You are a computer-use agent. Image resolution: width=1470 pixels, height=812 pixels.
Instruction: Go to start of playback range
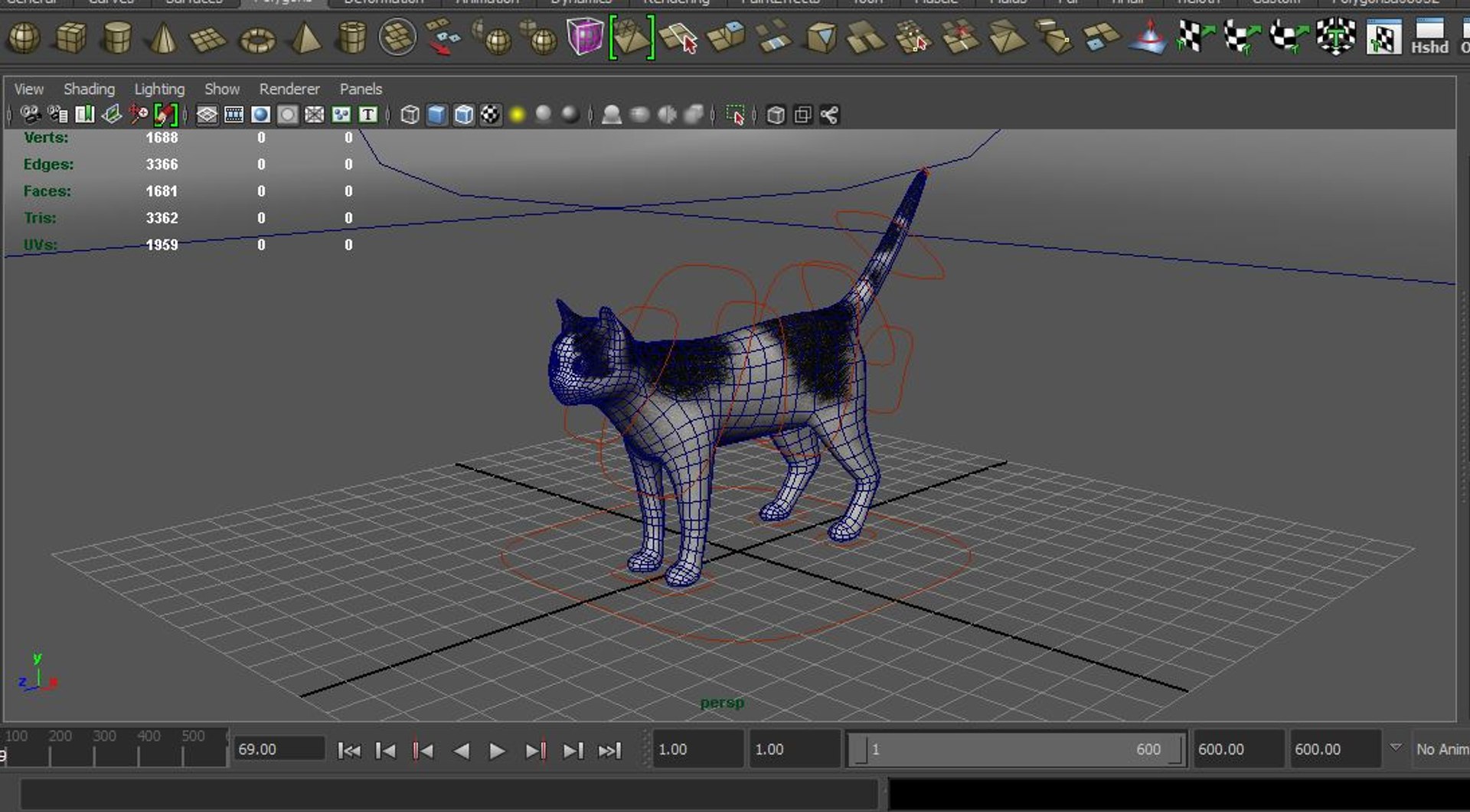349,751
